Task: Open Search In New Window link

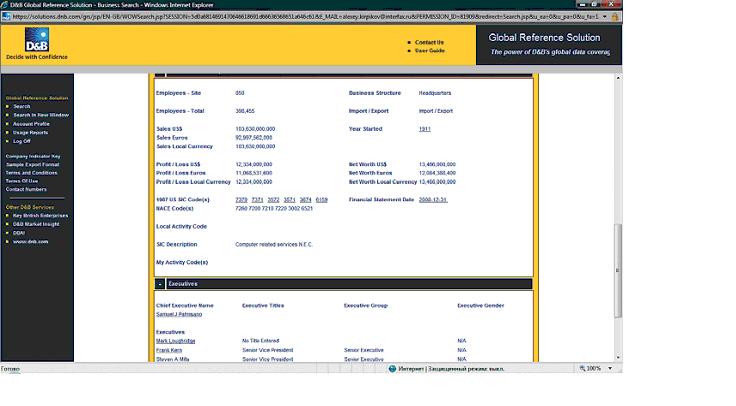Action: [41, 115]
